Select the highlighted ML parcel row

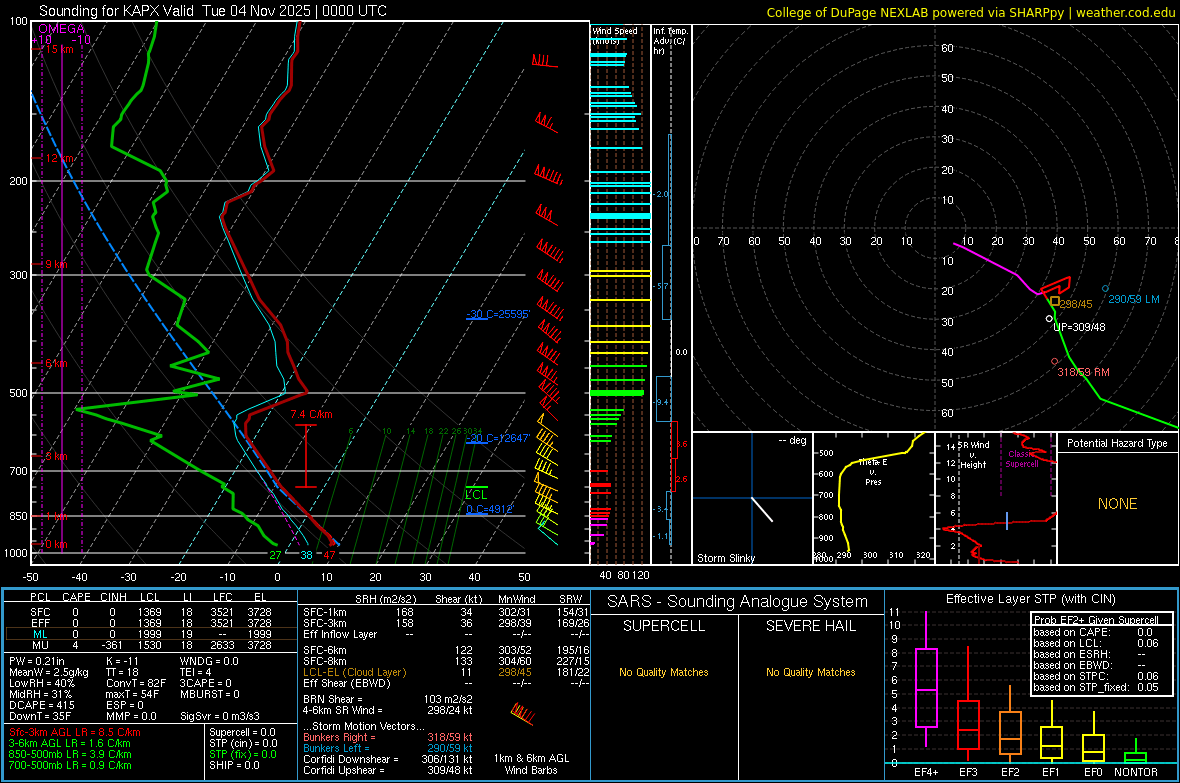[x=151, y=634]
